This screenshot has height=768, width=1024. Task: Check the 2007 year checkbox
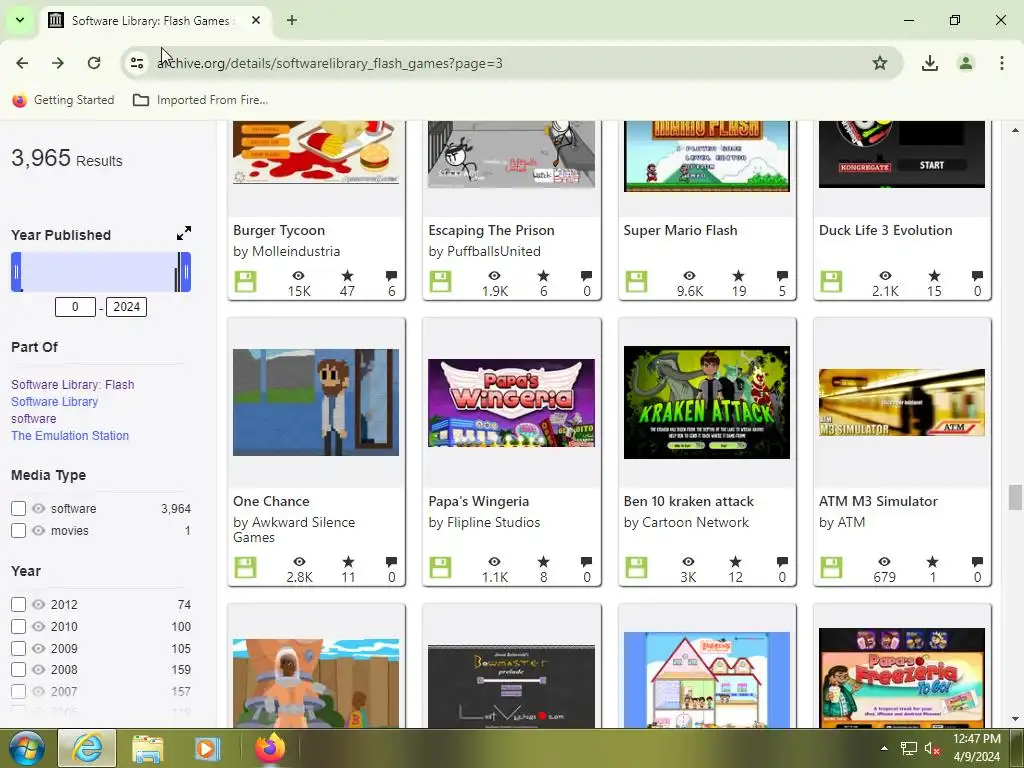(x=18, y=691)
